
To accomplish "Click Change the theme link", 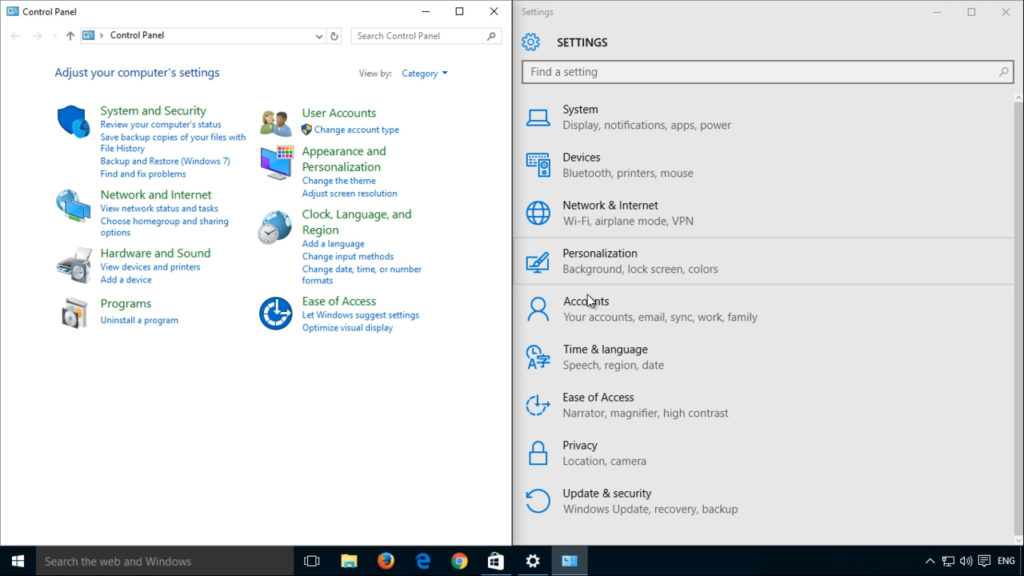I will pos(339,180).
